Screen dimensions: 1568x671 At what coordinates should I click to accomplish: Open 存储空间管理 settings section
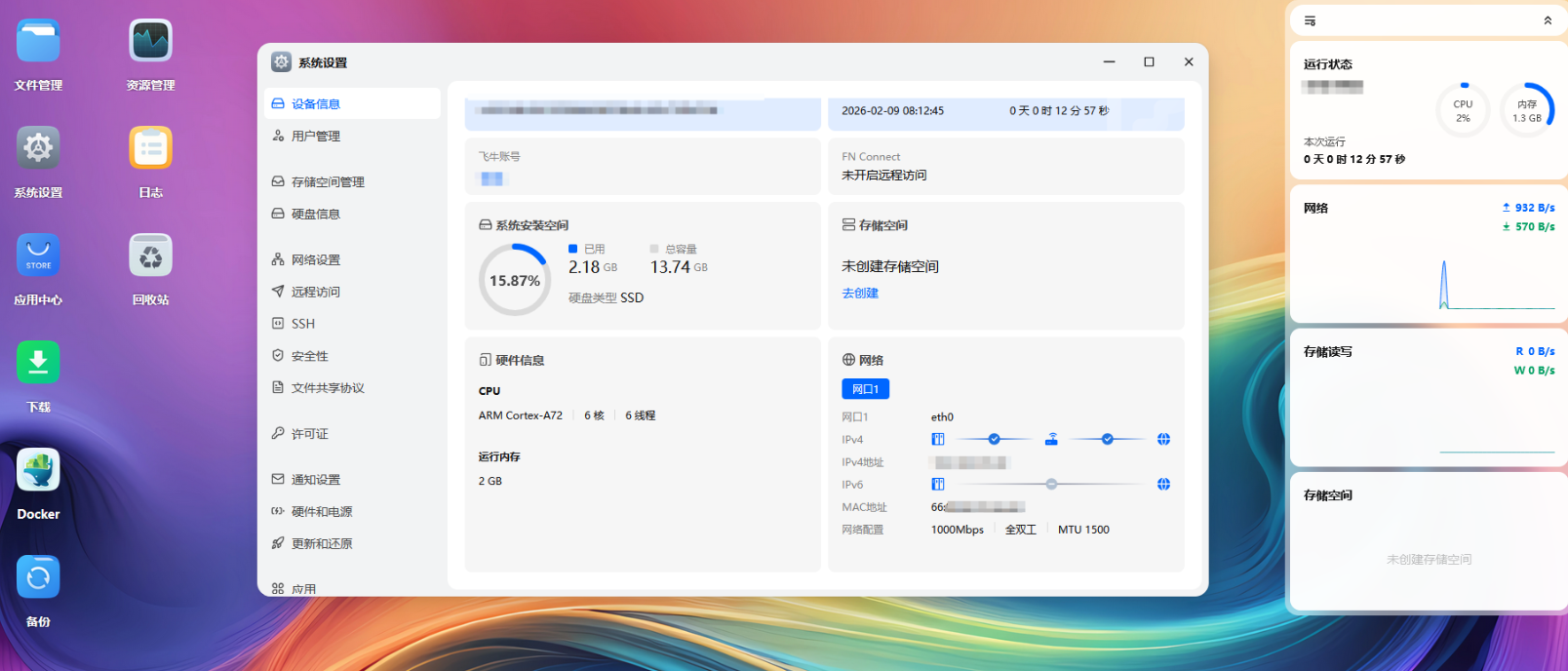[x=328, y=182]
